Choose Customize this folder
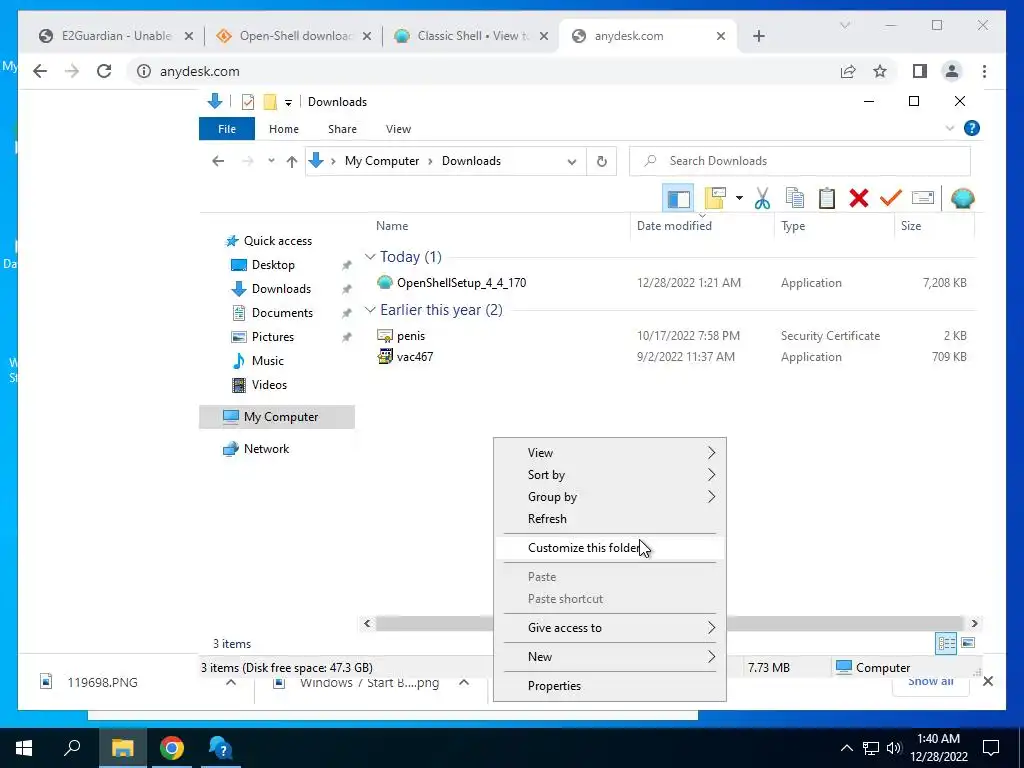 (x=610, y=548)
